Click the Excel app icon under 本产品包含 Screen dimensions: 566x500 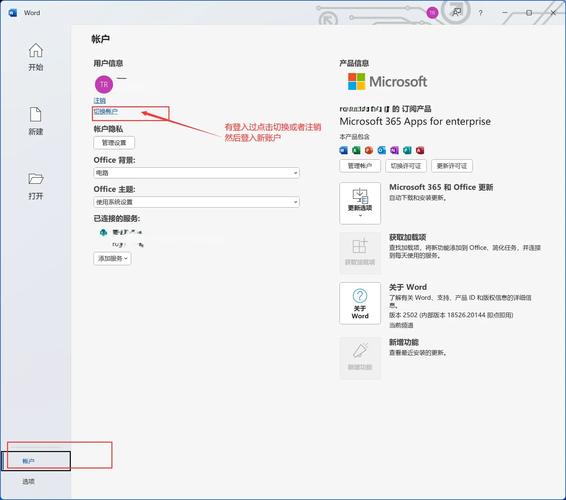pyautogui.click(x=356, y=150)
